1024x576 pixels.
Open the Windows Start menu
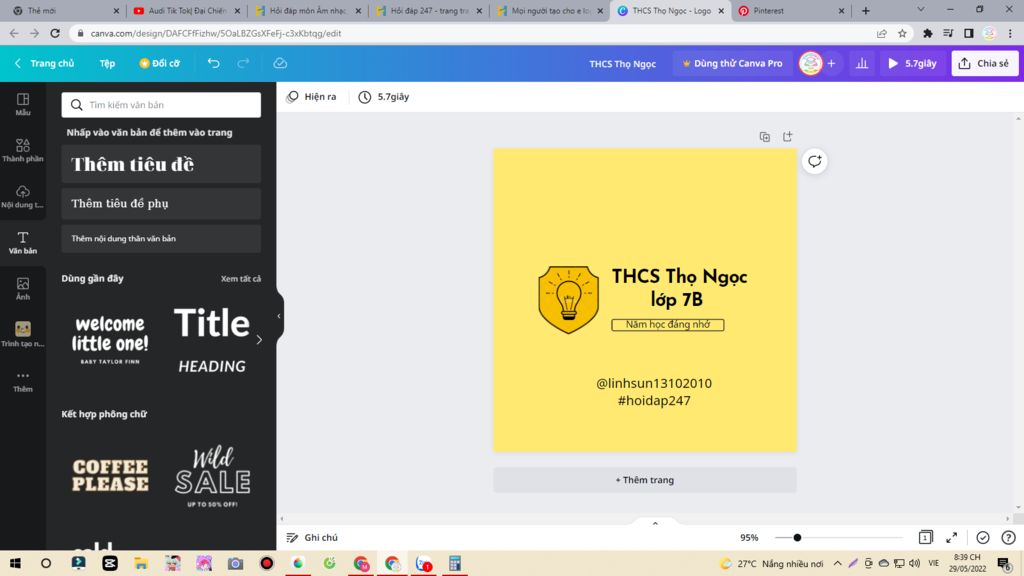(x=15, y=563)
